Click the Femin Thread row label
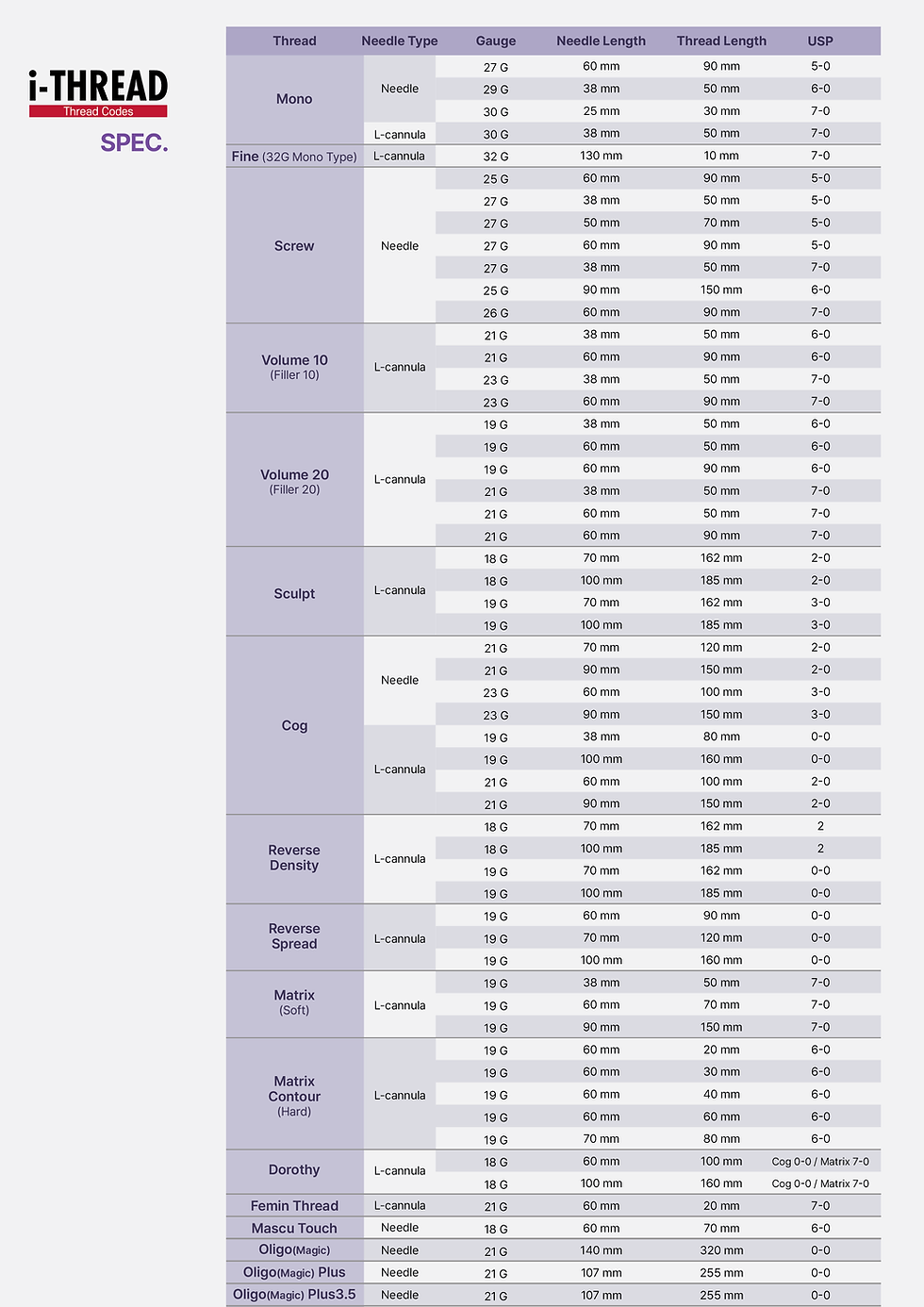The image size is (924, 1307). [x=294, y=1206]
